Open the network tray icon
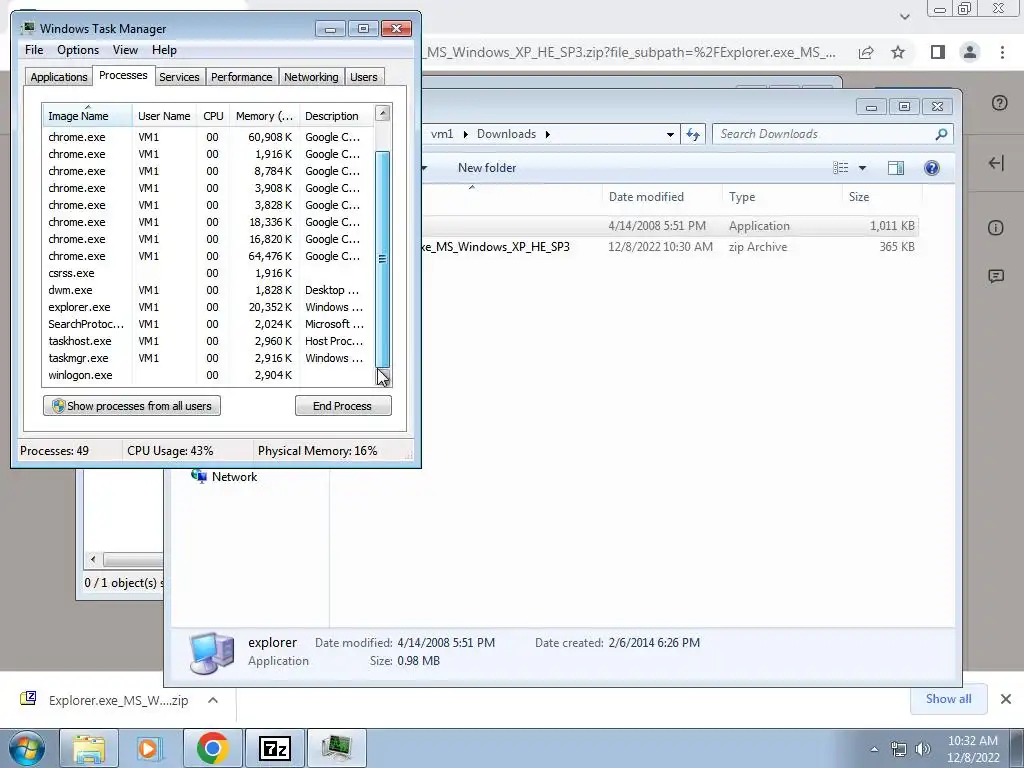 [x=899, y=749]
